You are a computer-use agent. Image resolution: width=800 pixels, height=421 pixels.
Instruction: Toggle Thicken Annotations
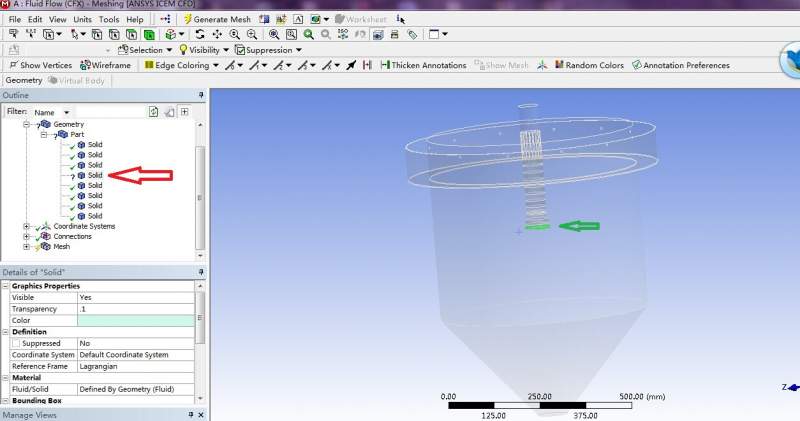click(423, 65)
